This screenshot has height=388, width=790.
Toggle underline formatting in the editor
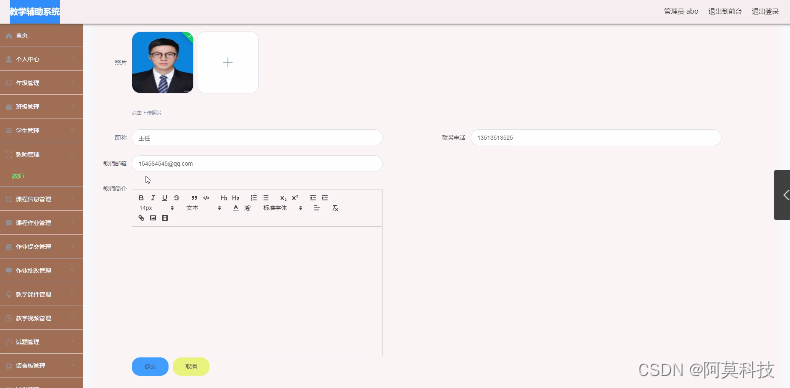pos(164,198)
